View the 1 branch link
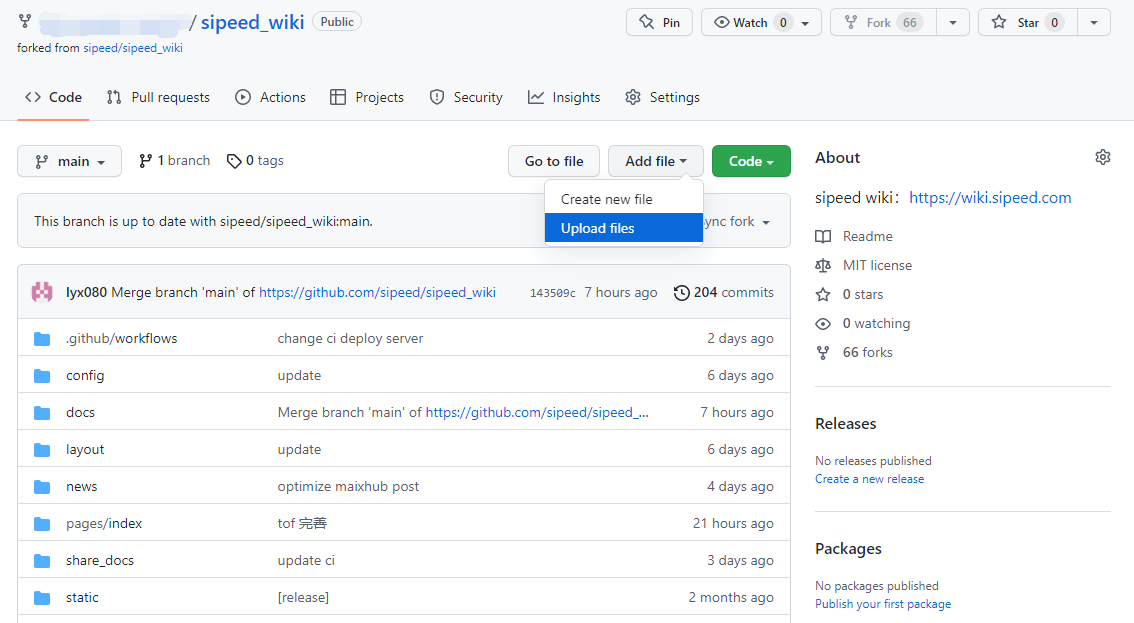 [x=174, y=161]
